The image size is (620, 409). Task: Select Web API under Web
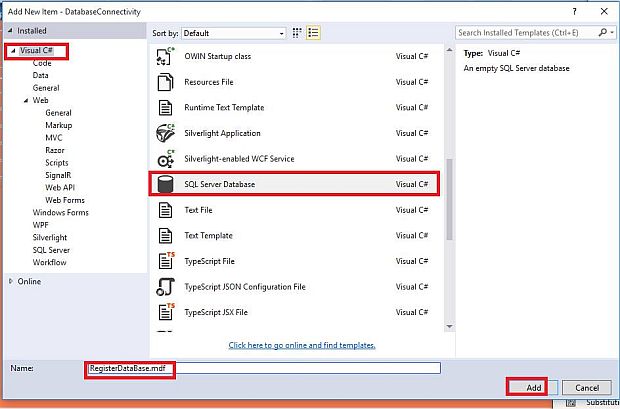point(60,187)
